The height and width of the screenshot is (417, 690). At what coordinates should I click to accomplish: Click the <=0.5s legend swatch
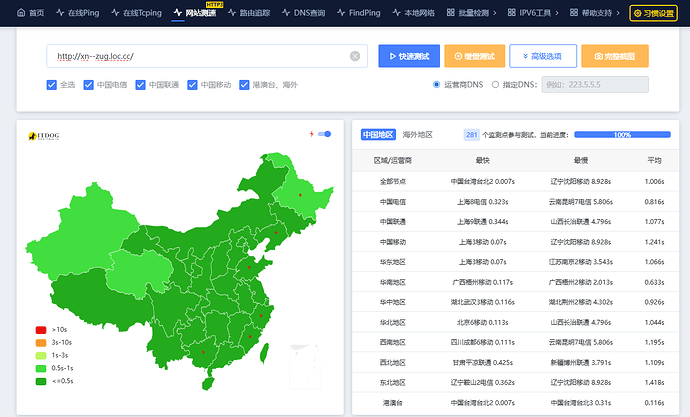pyautogui.click(x=41, y=381)
